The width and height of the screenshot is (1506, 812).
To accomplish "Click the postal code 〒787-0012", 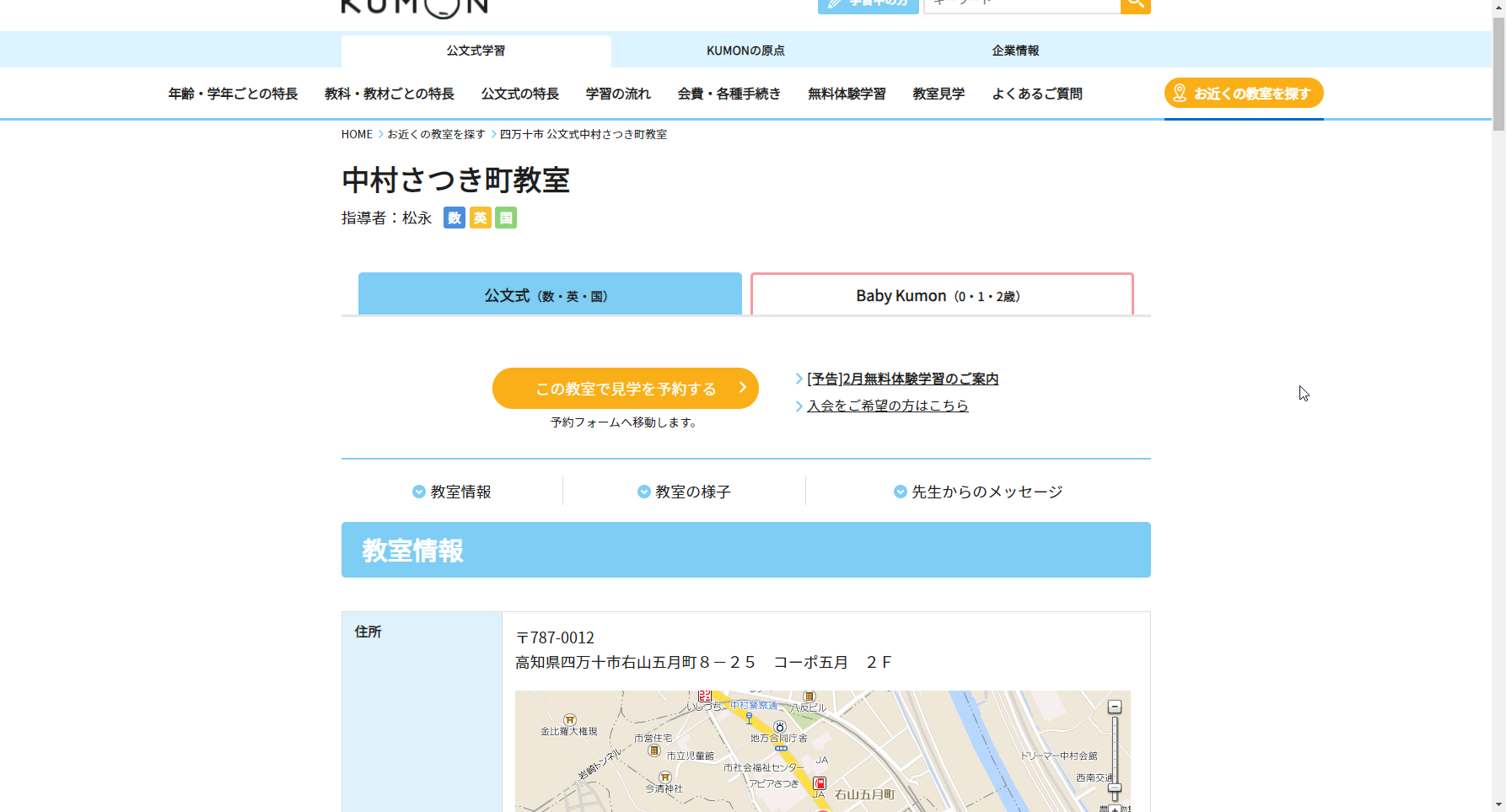I will point(555,638).
